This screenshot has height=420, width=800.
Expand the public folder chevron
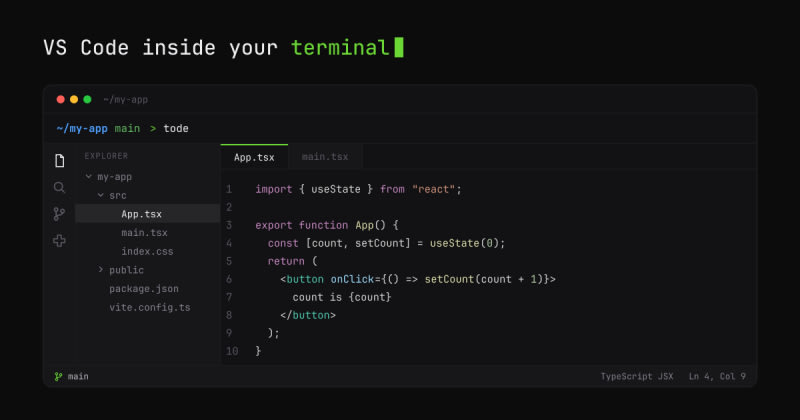click(x=101, y=269)
